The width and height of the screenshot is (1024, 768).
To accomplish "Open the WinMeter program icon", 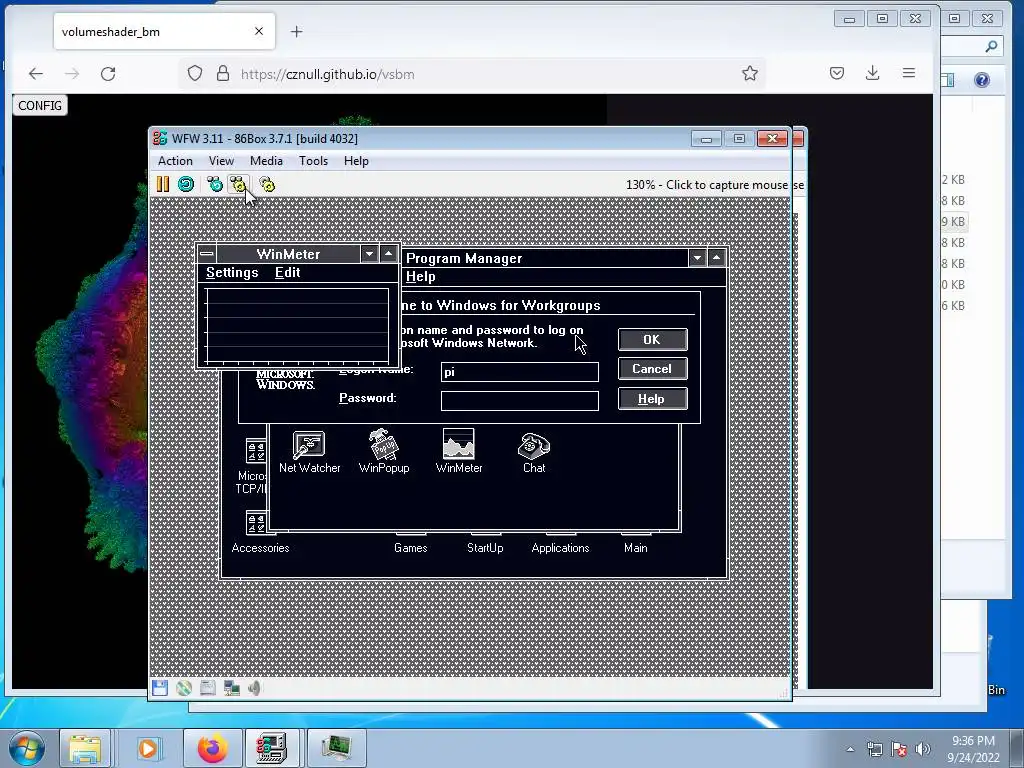I will coord(458,451).
